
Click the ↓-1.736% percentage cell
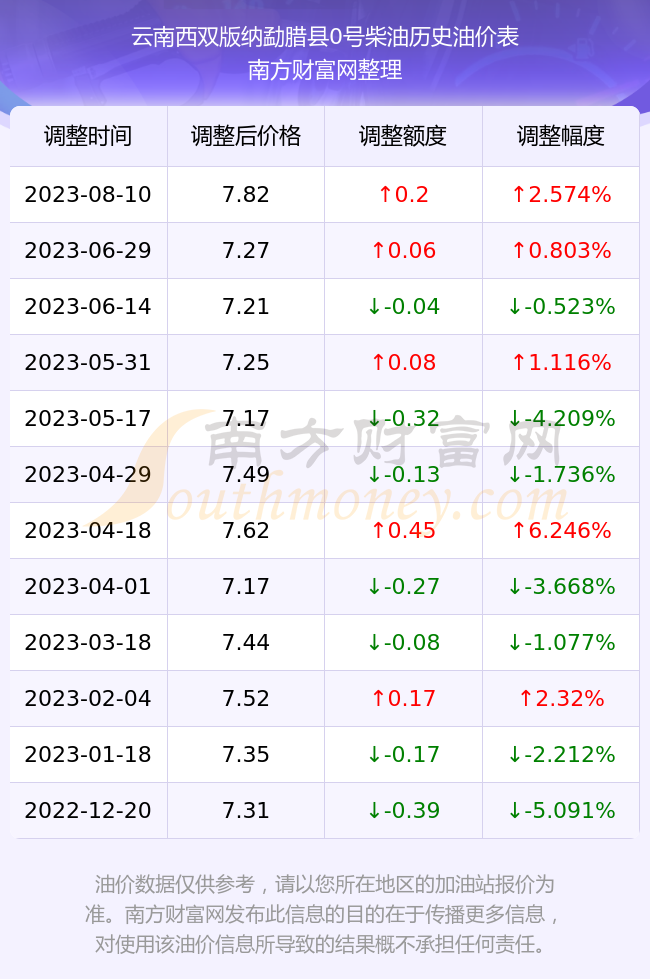[561, 474]
